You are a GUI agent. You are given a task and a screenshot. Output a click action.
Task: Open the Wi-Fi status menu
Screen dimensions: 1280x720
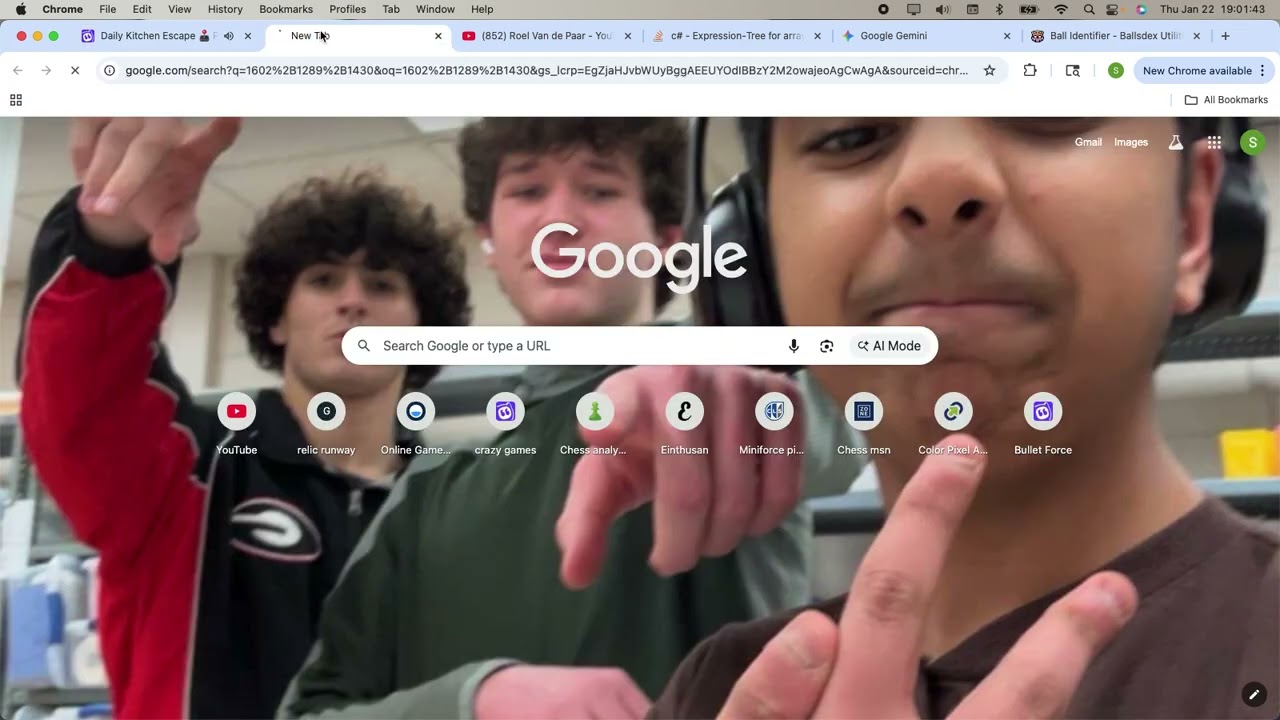coord(1061,9)
